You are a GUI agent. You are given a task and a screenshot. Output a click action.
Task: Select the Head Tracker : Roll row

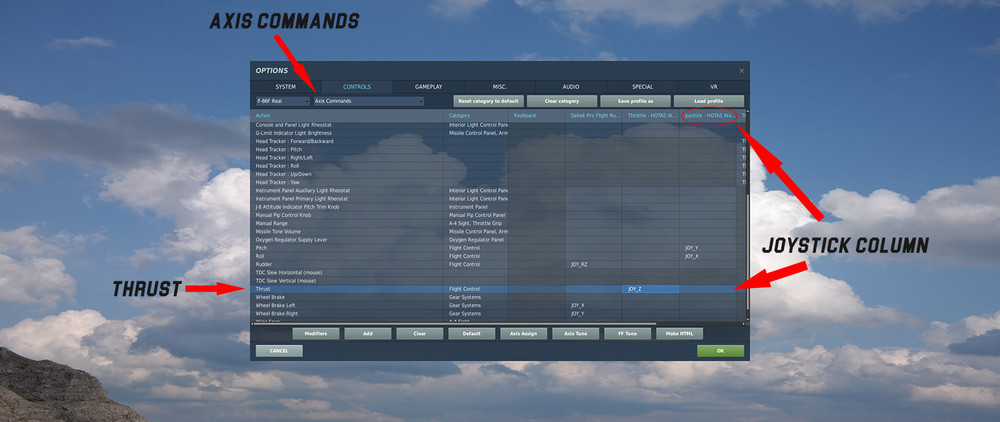pos(497,166)
